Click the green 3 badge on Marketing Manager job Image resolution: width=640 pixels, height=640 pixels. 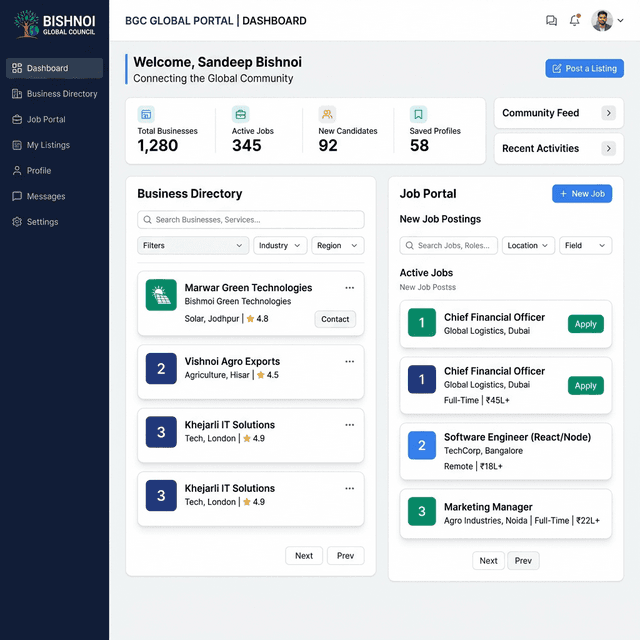[422, 511]
